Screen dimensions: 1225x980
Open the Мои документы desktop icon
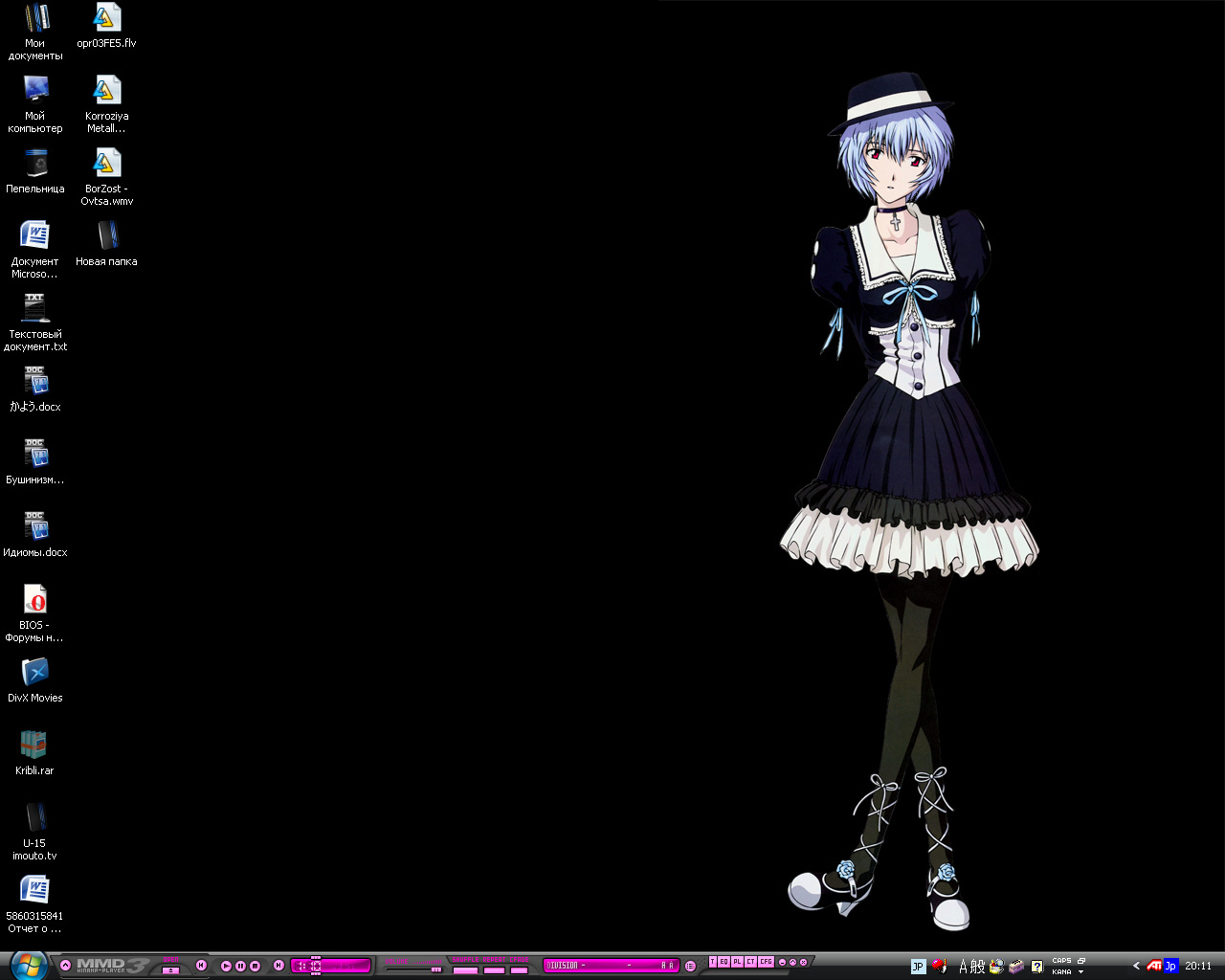pos(35,33)
